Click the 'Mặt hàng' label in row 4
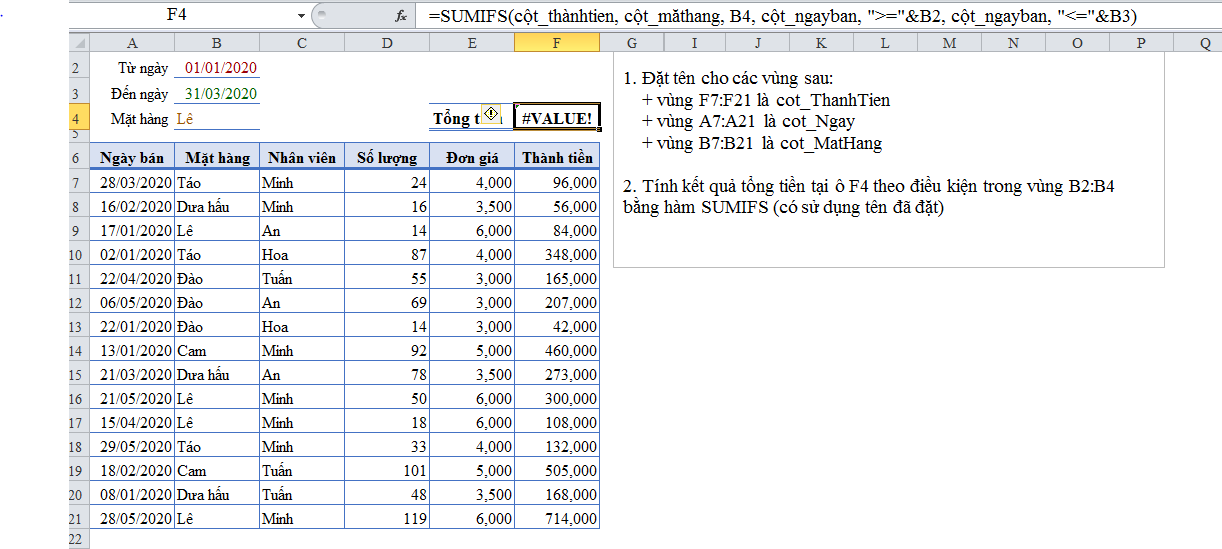This screenshot has height=549, width=1222. (132, 118)
